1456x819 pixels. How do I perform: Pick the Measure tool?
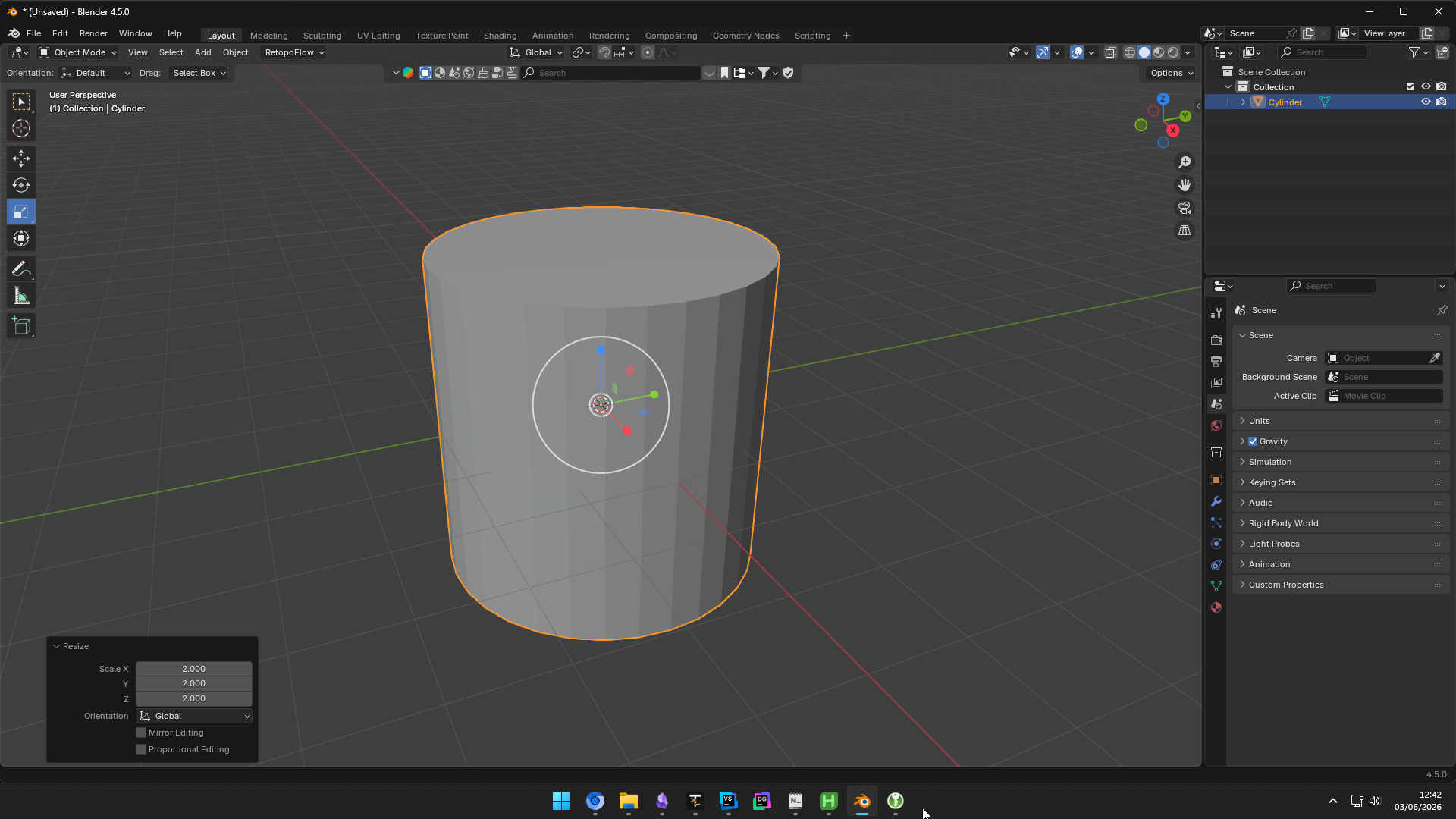(x=21, y=296)
